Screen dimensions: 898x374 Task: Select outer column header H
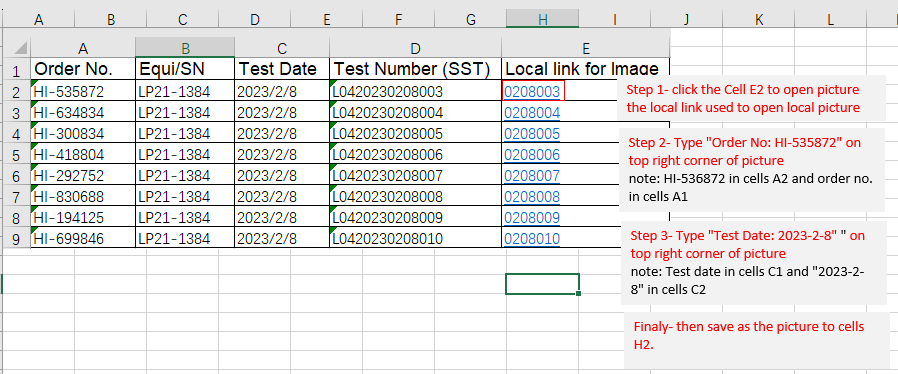542,19
